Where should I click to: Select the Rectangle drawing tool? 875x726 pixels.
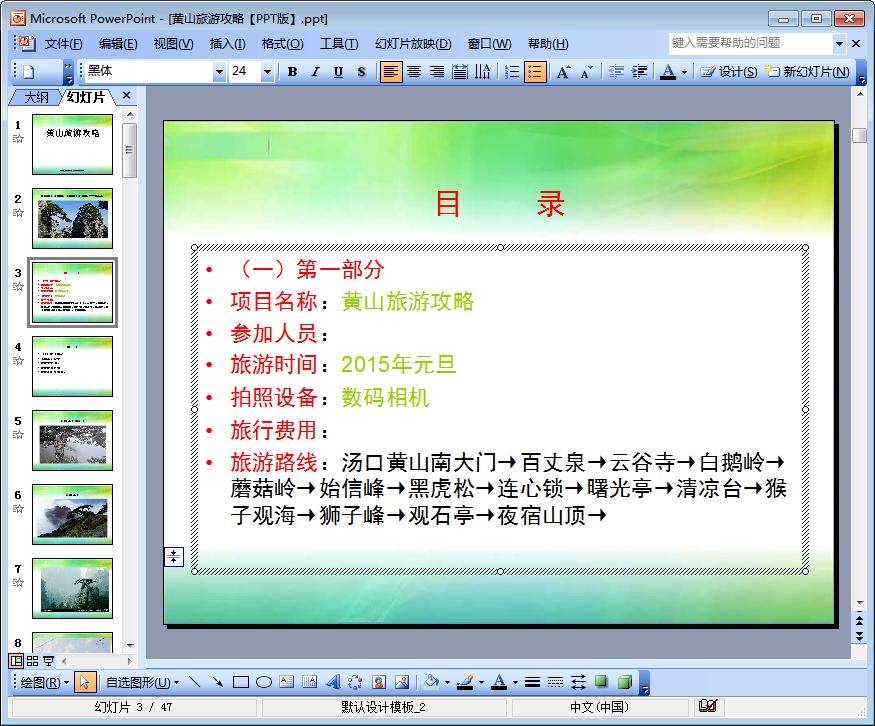(241, 682)
